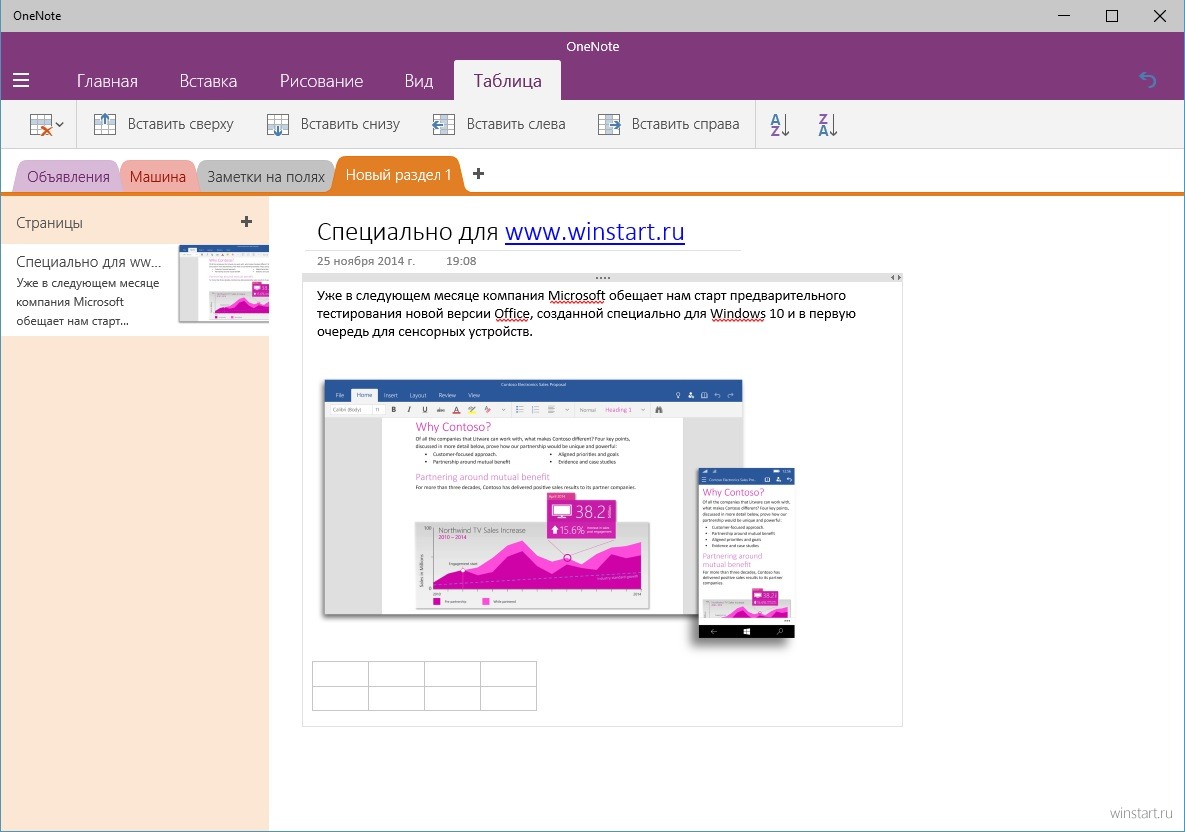Open the Вид tab
1185x832 pixels.
tap(419, 81)
